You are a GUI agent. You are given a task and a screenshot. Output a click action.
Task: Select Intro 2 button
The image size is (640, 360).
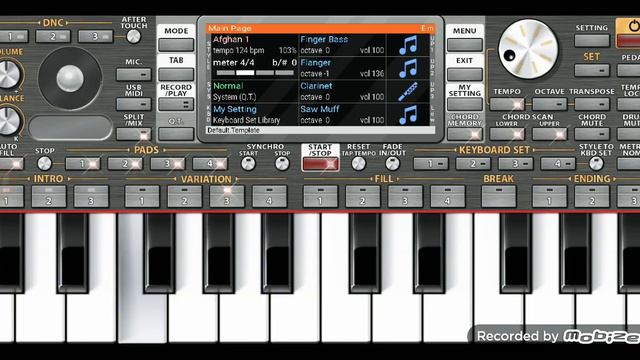(49, 197)
